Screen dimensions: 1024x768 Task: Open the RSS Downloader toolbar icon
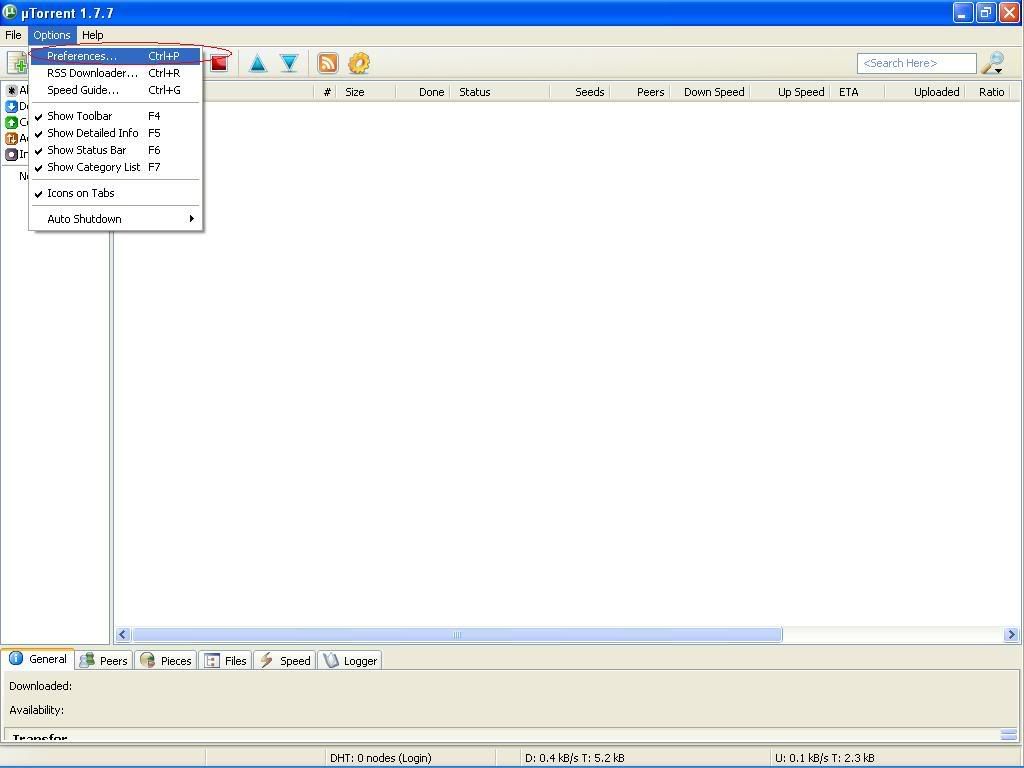pyautogui.click(x=327, y=63)
